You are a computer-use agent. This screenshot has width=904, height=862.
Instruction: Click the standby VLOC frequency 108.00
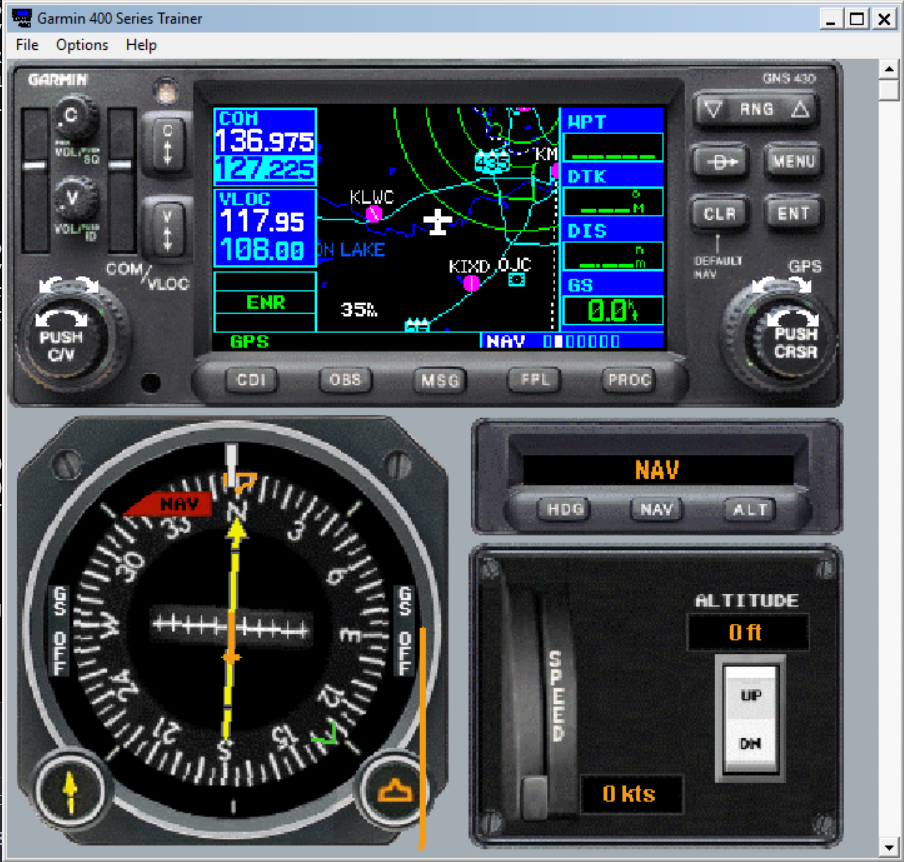tap(262, 250)
